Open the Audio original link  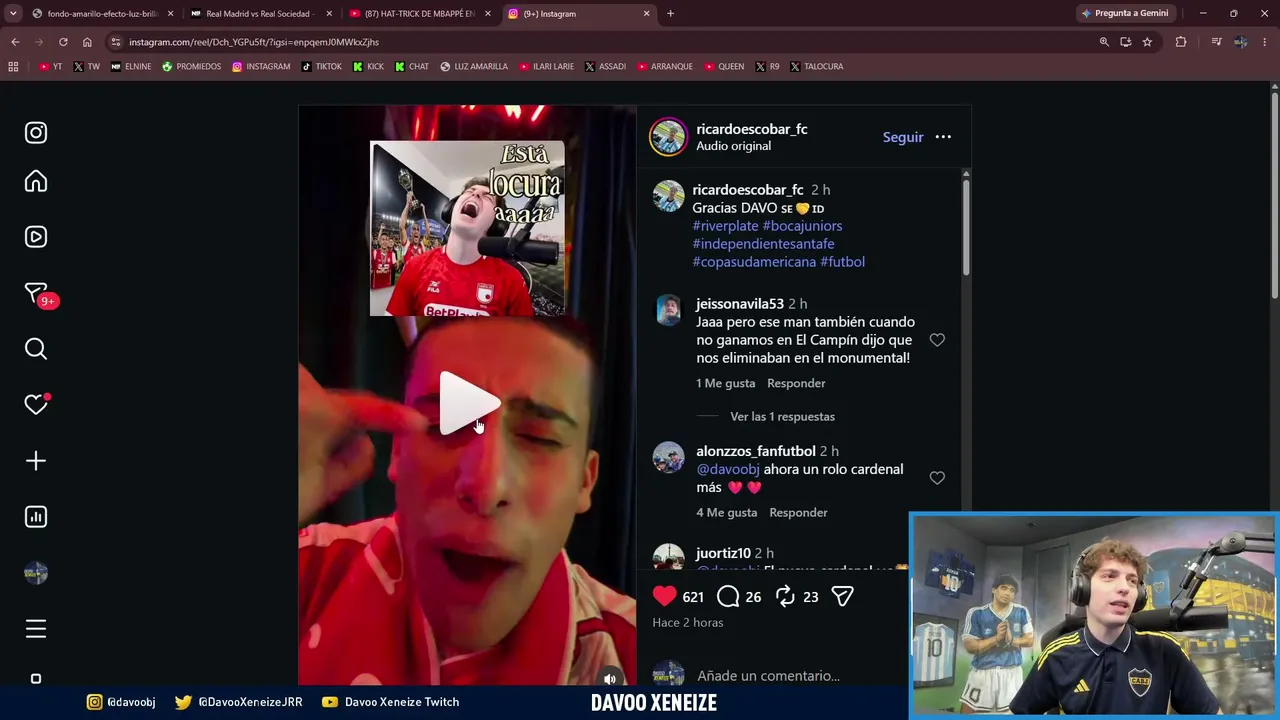click(x=733, y=146)
